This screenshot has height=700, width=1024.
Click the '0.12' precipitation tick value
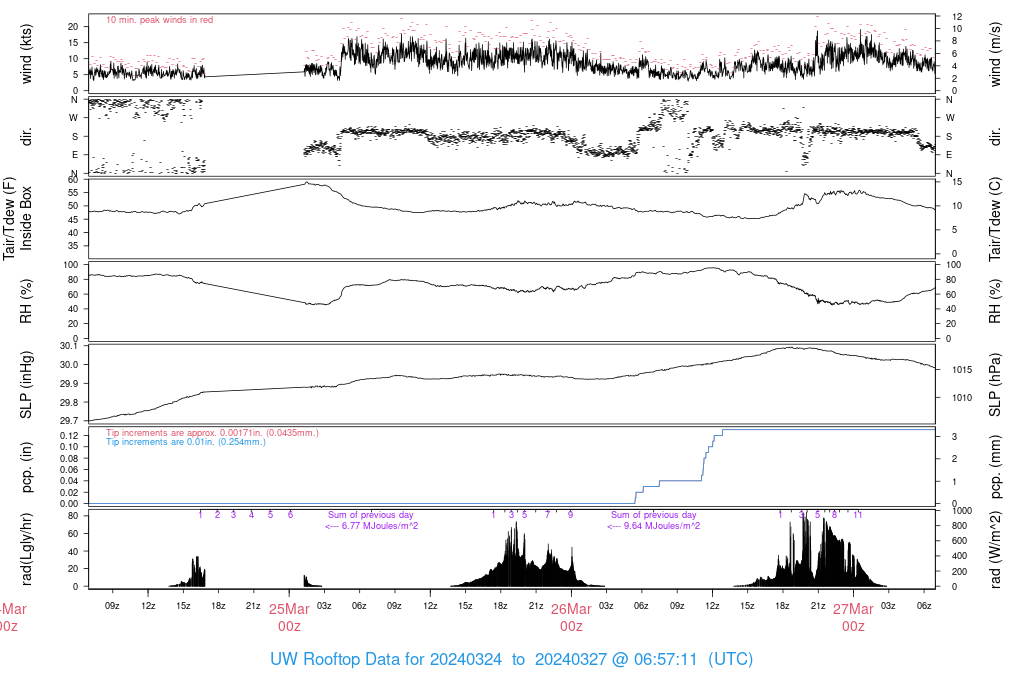tap(69, 436)
